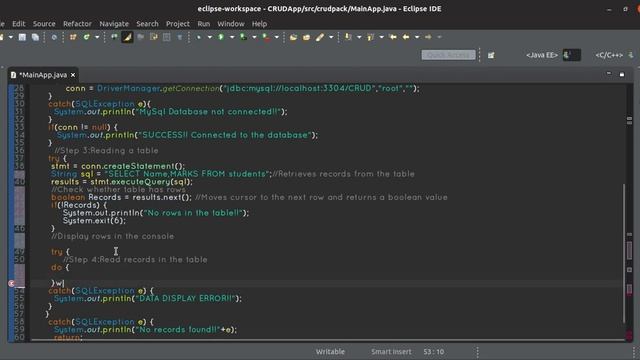
Task: Click the Next Annotation icon
Action: 348,37
